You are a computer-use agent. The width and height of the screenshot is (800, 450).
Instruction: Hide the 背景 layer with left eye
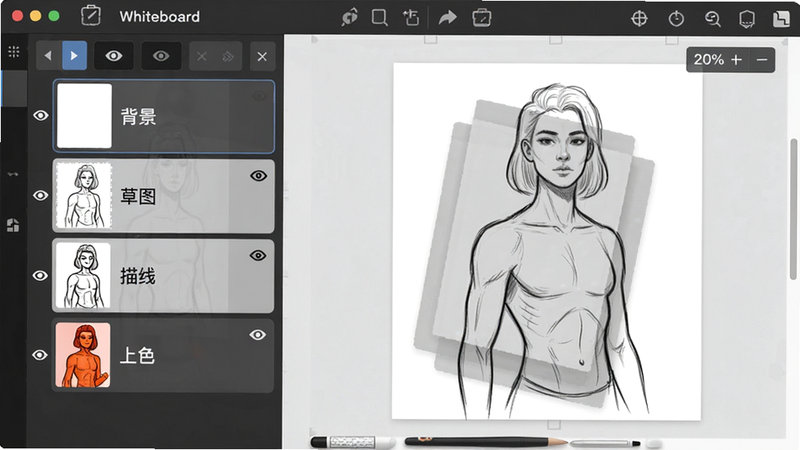[41, 116]
